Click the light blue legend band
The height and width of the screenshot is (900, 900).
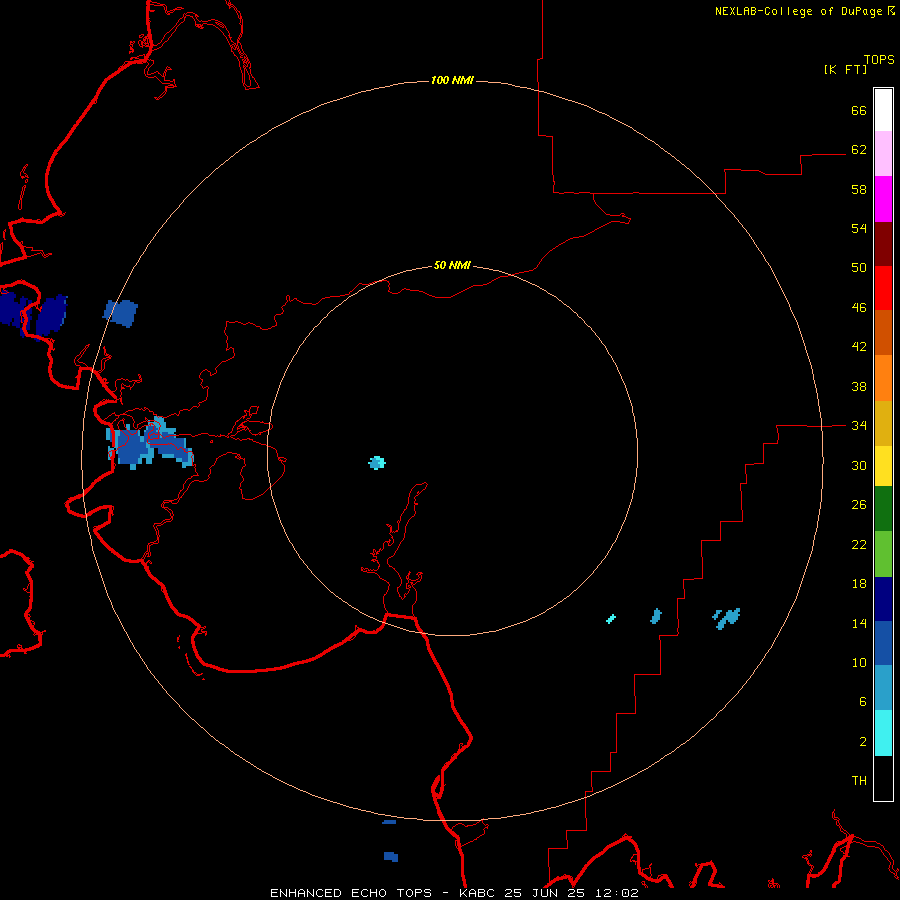[883, 688]
